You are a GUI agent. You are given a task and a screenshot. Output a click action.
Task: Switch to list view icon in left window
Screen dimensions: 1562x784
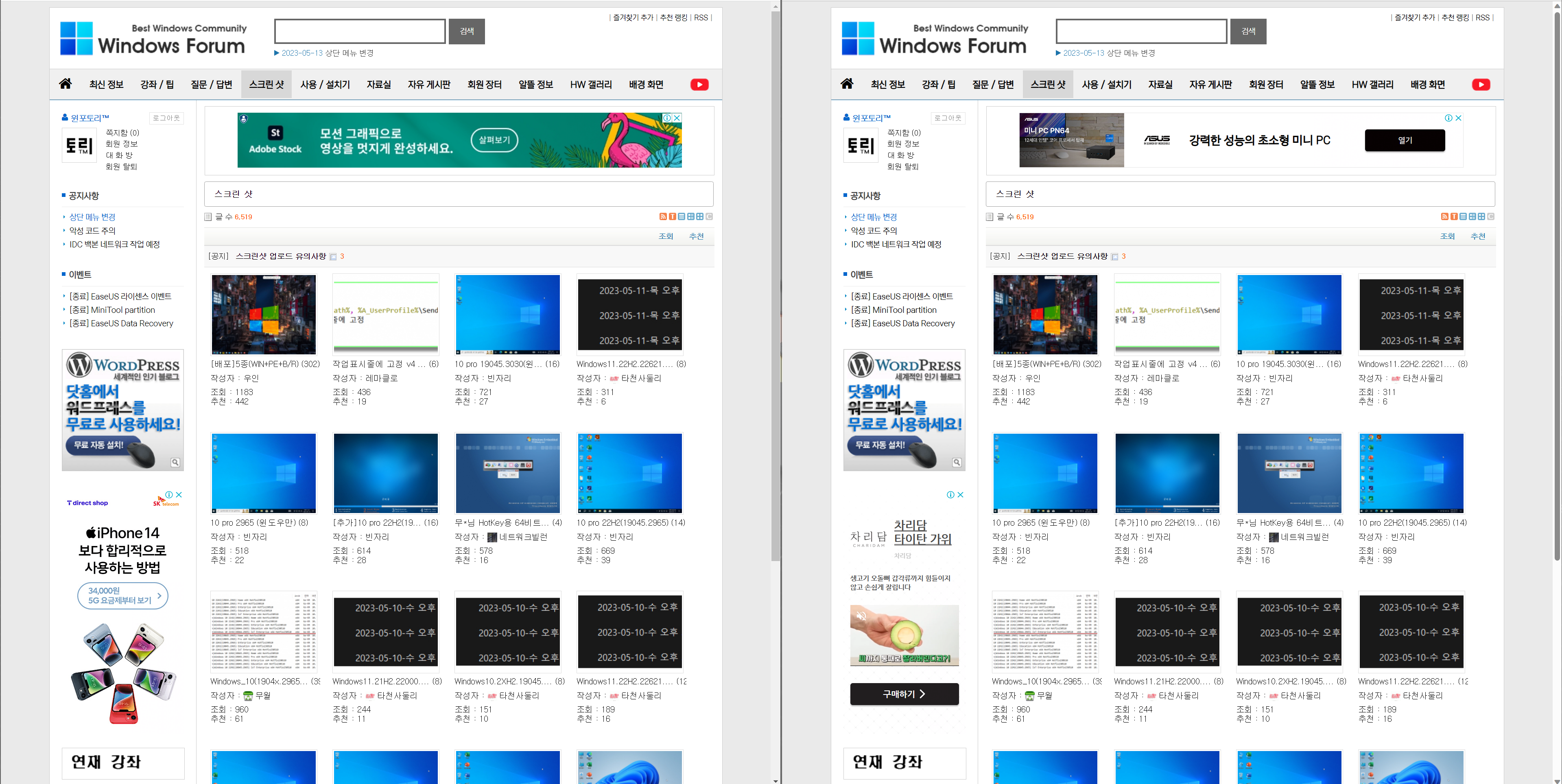[x=682, y=216]
